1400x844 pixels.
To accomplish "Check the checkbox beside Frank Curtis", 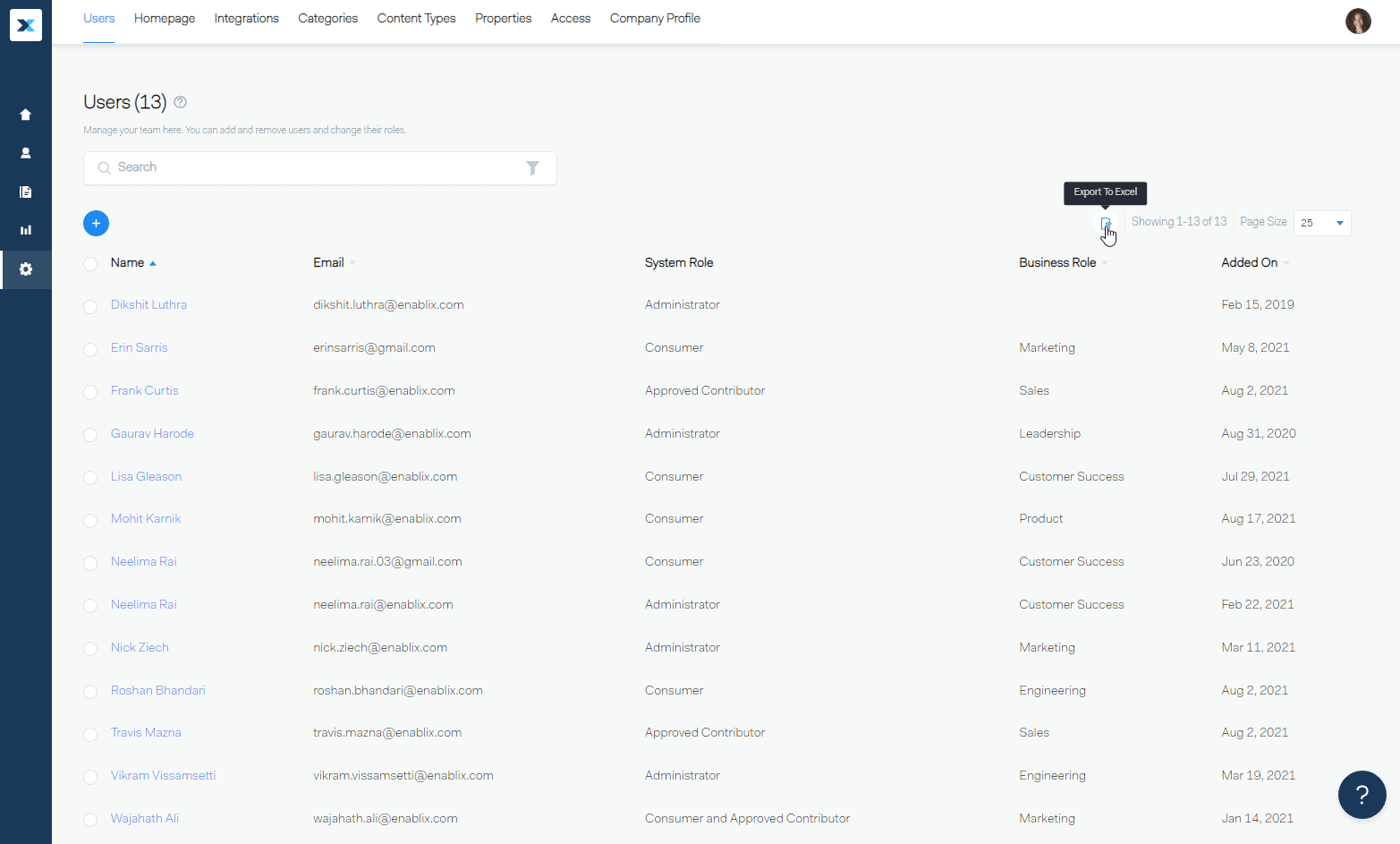I will coord(89,392).
